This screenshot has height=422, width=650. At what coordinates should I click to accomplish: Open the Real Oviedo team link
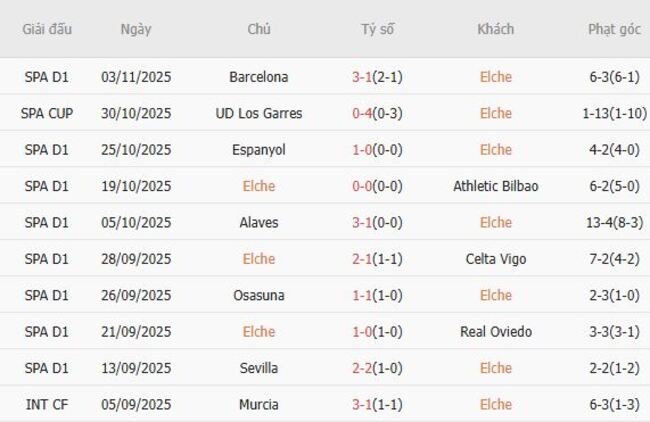pyautogui.click(x=495, y=332)
